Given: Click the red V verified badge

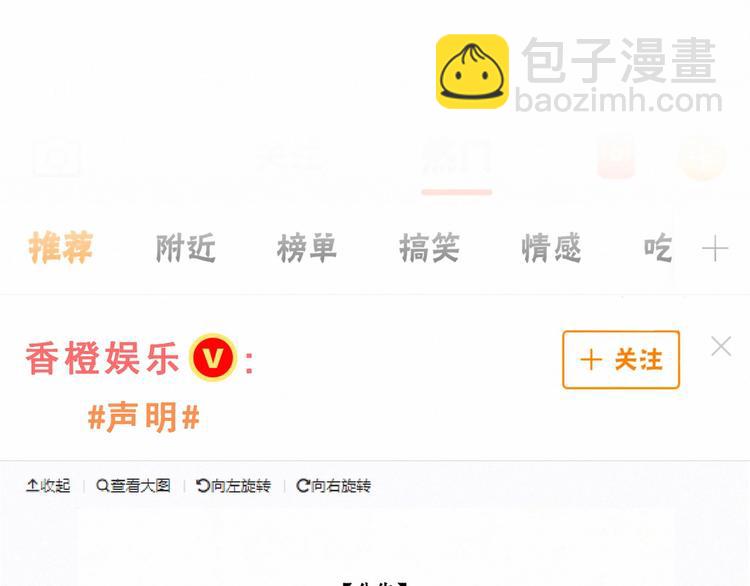Looking at the screenshot, I should (213, 357).
